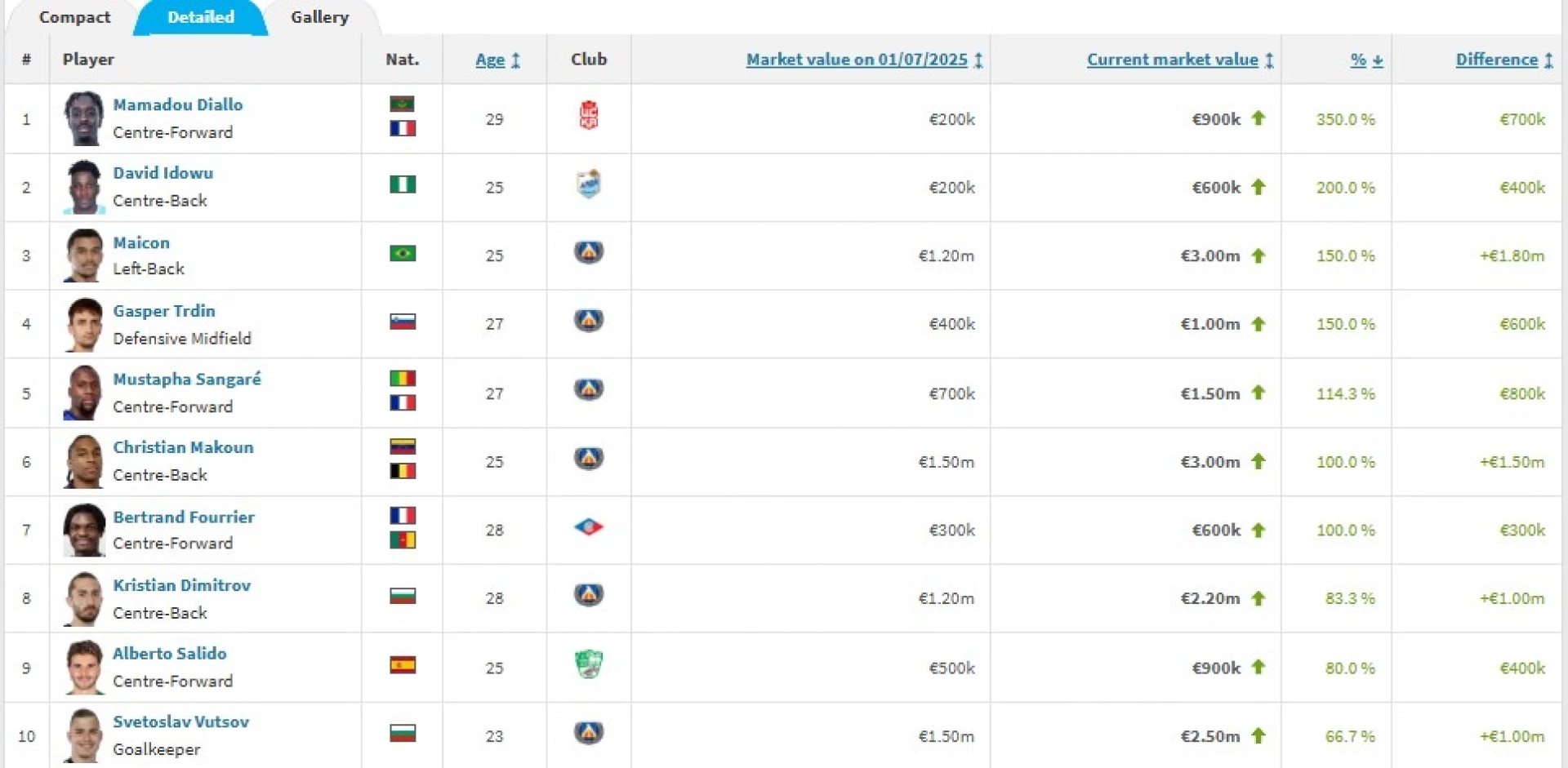Screen dimensions: 1568x768
Task: Click Svetoslav Vutsov's player portrait thumbnail
Action: 84,735
